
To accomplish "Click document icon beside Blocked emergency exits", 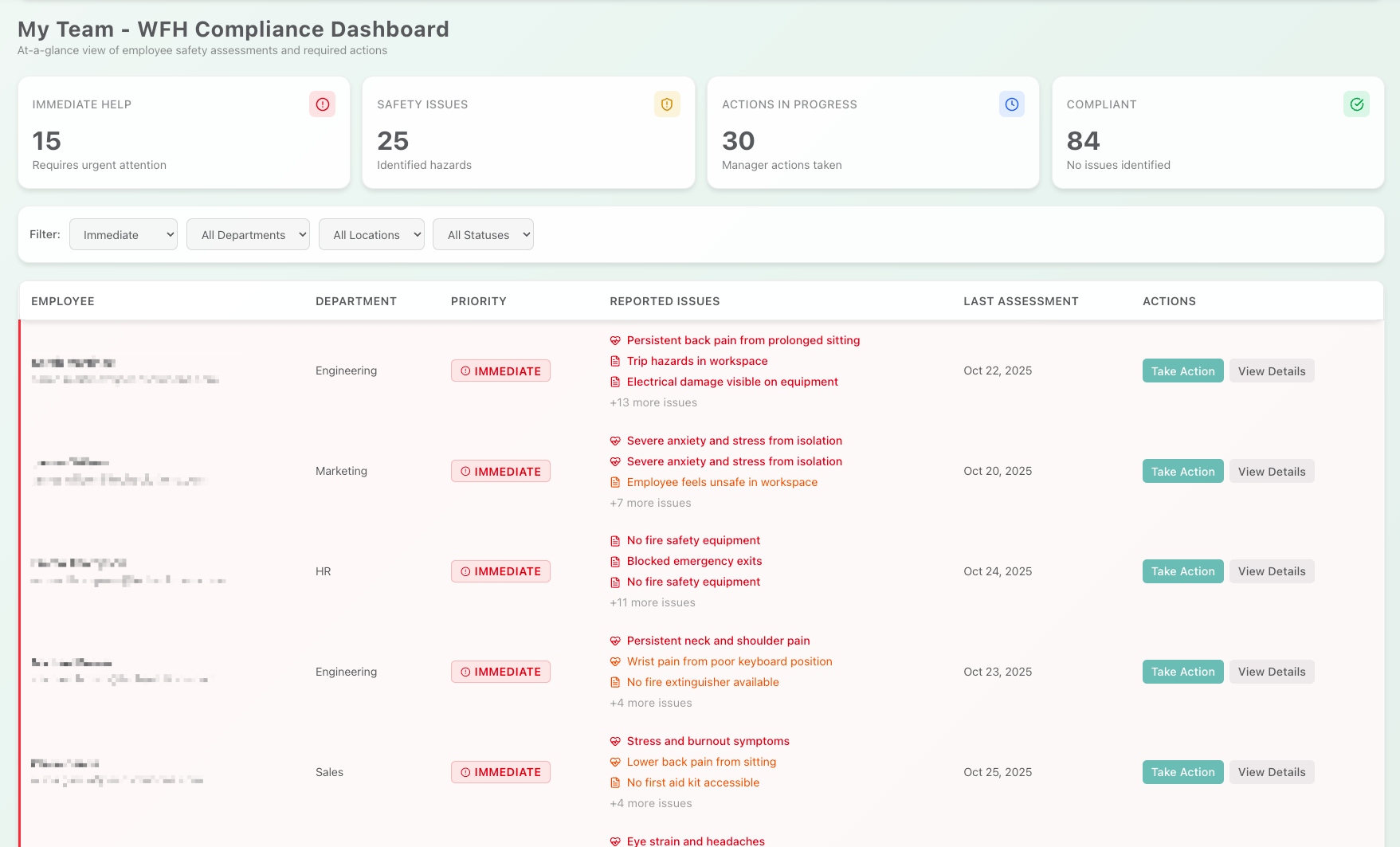I will click(x=615, y=562).
